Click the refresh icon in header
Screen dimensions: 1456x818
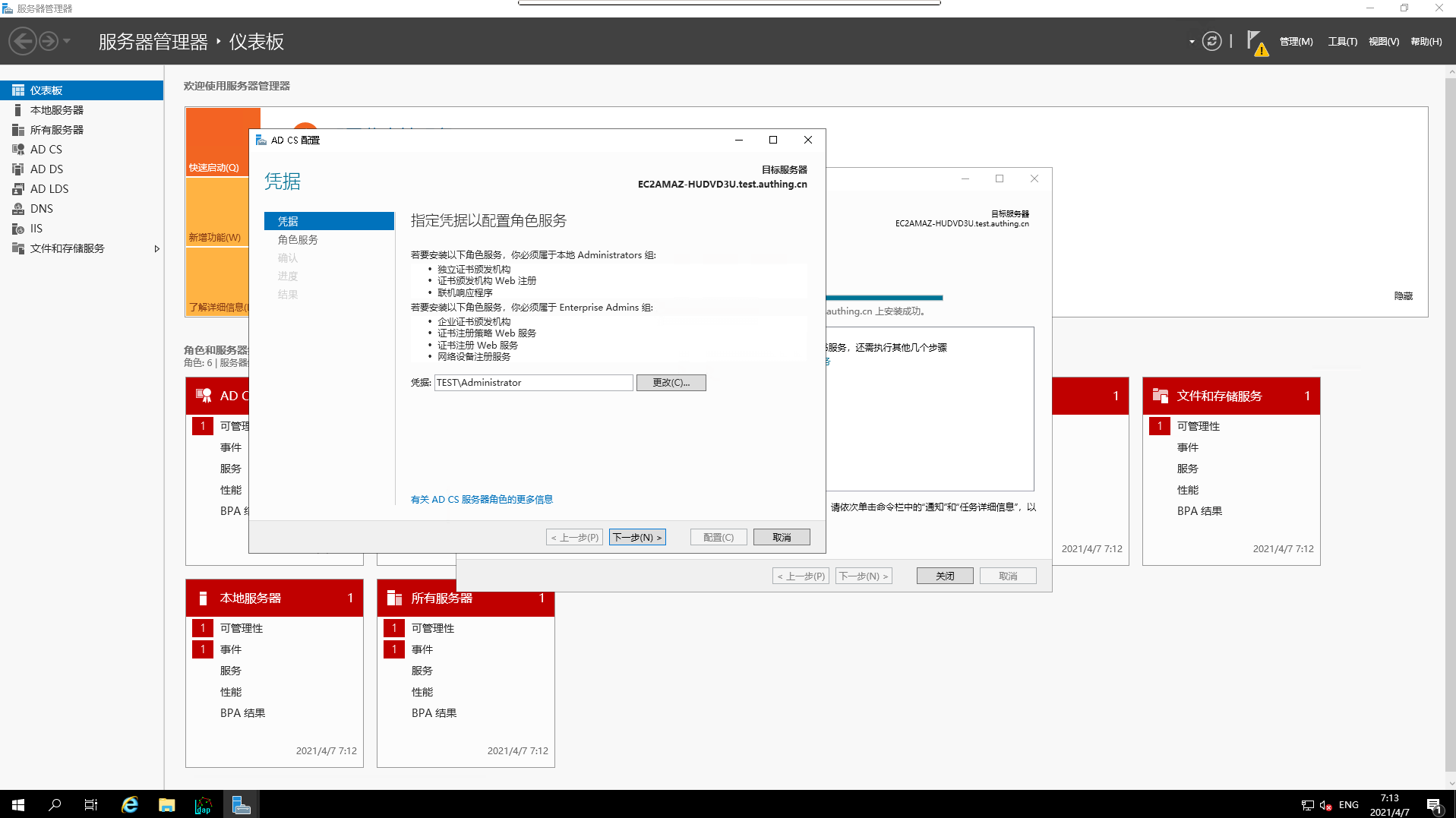coord(1212,42)
